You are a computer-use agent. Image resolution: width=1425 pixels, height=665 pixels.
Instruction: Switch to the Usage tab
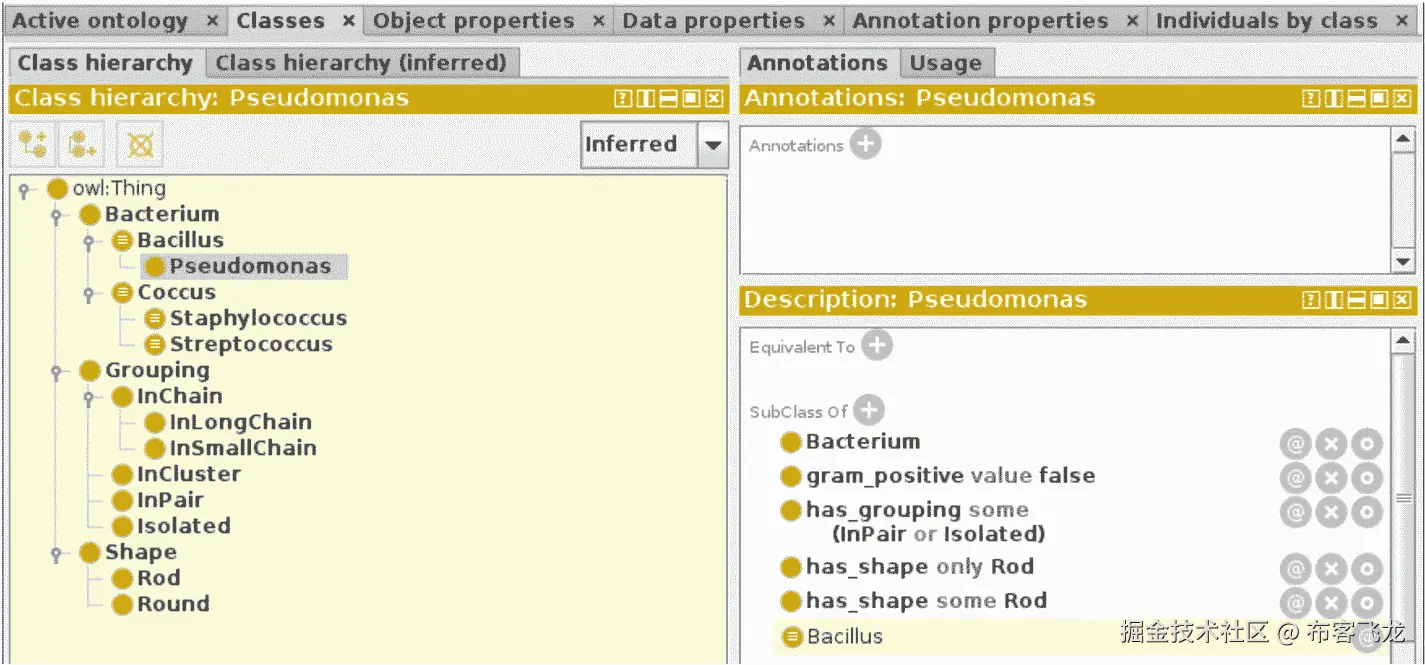click(x=945, y=64)
